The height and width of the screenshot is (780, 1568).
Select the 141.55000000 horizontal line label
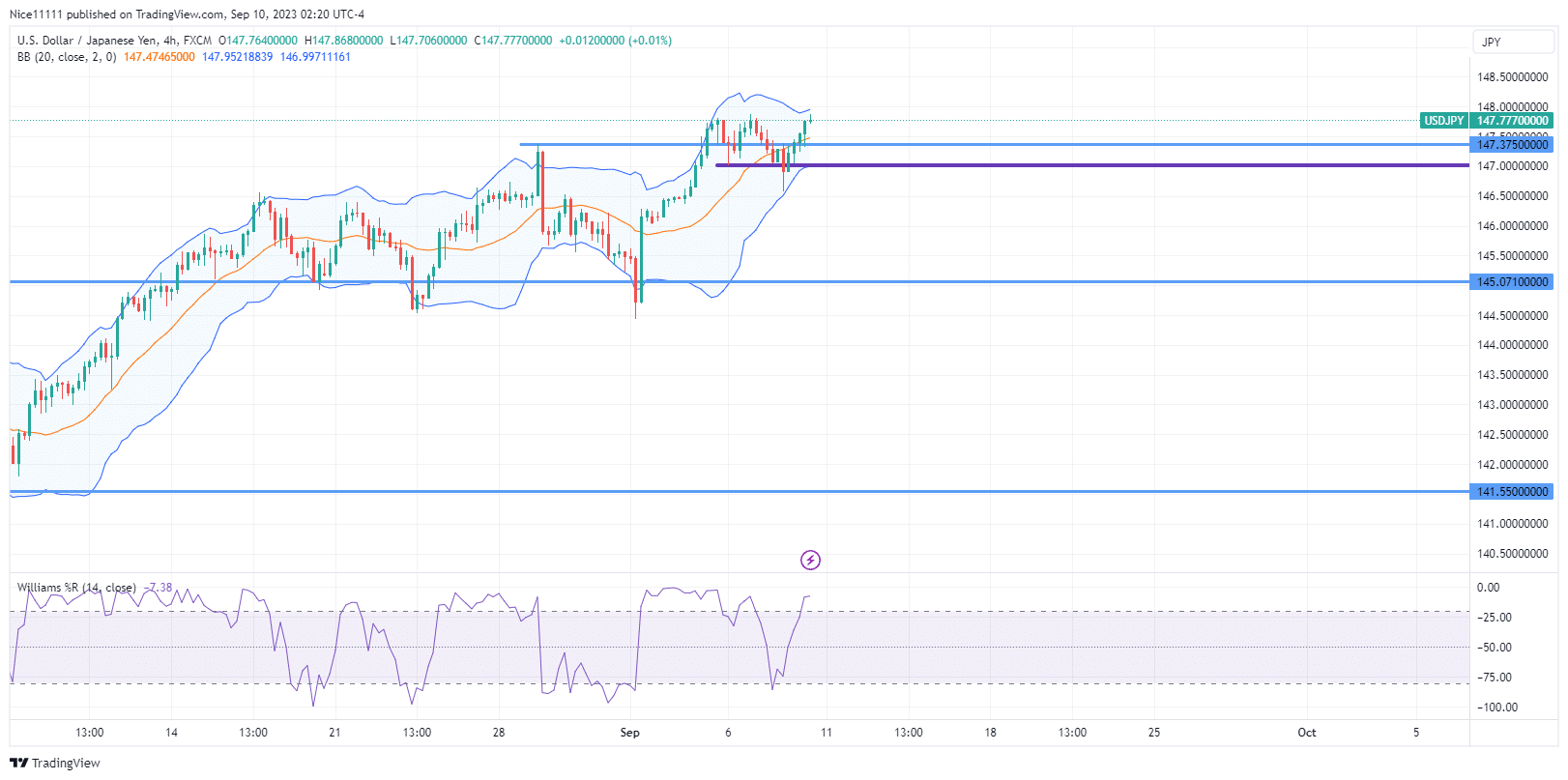tap(1512, 492)
